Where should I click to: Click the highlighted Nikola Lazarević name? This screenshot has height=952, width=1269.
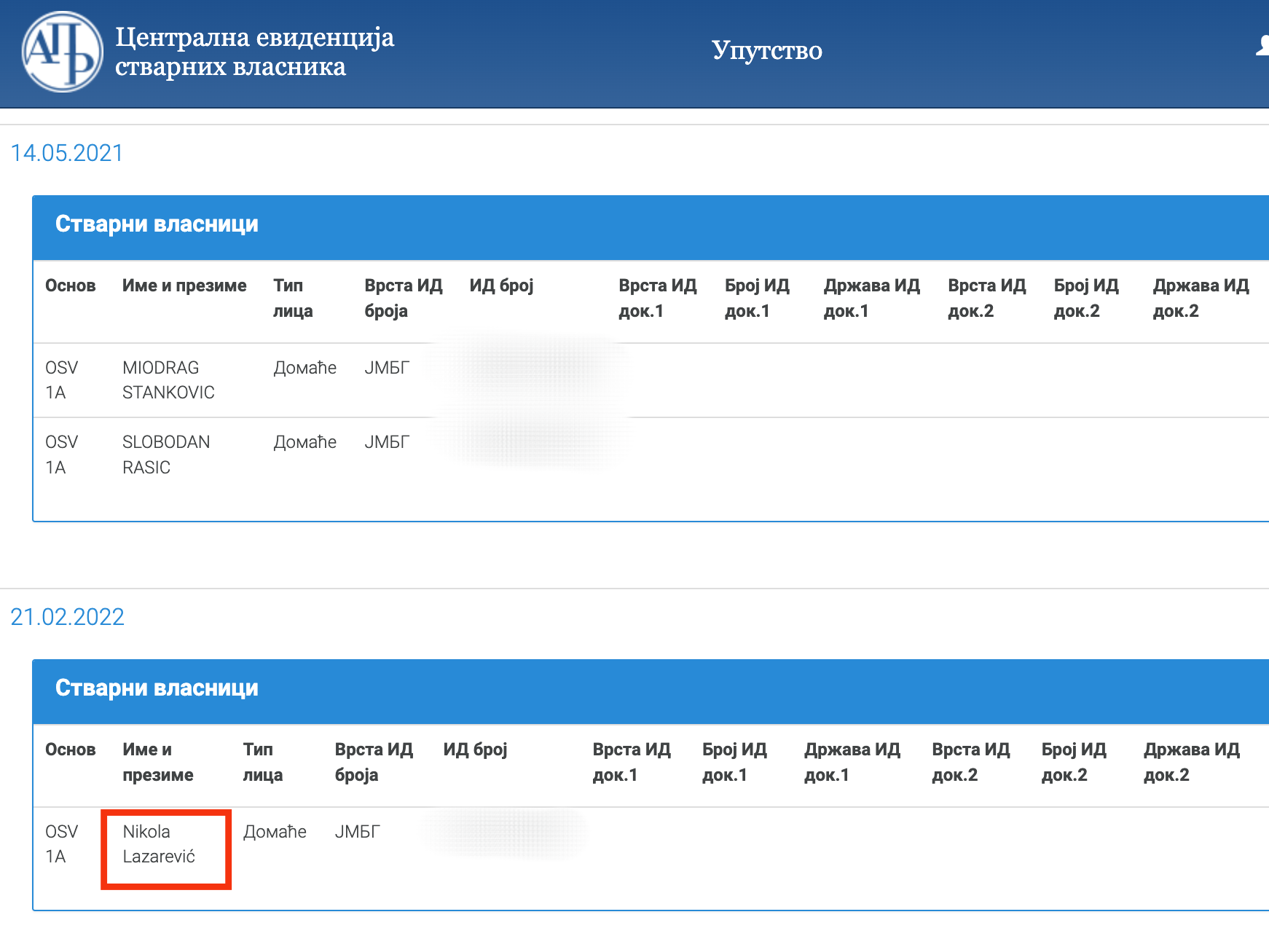pos(159,844)
